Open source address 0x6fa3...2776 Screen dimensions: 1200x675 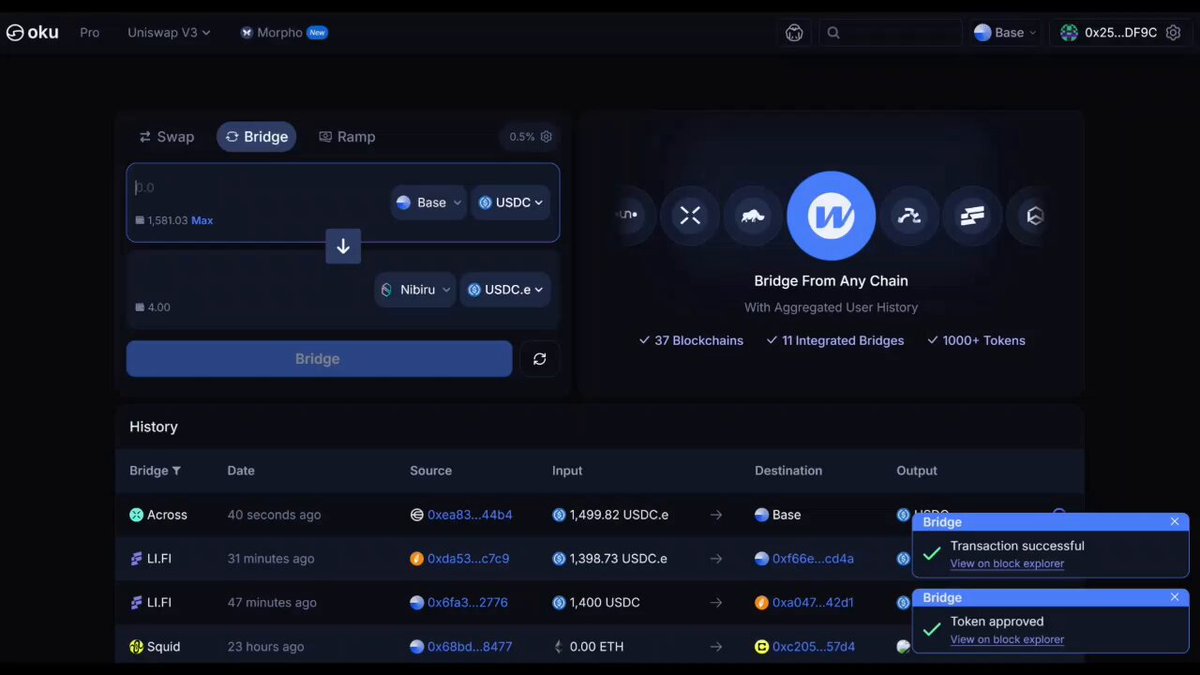[467, 603]
